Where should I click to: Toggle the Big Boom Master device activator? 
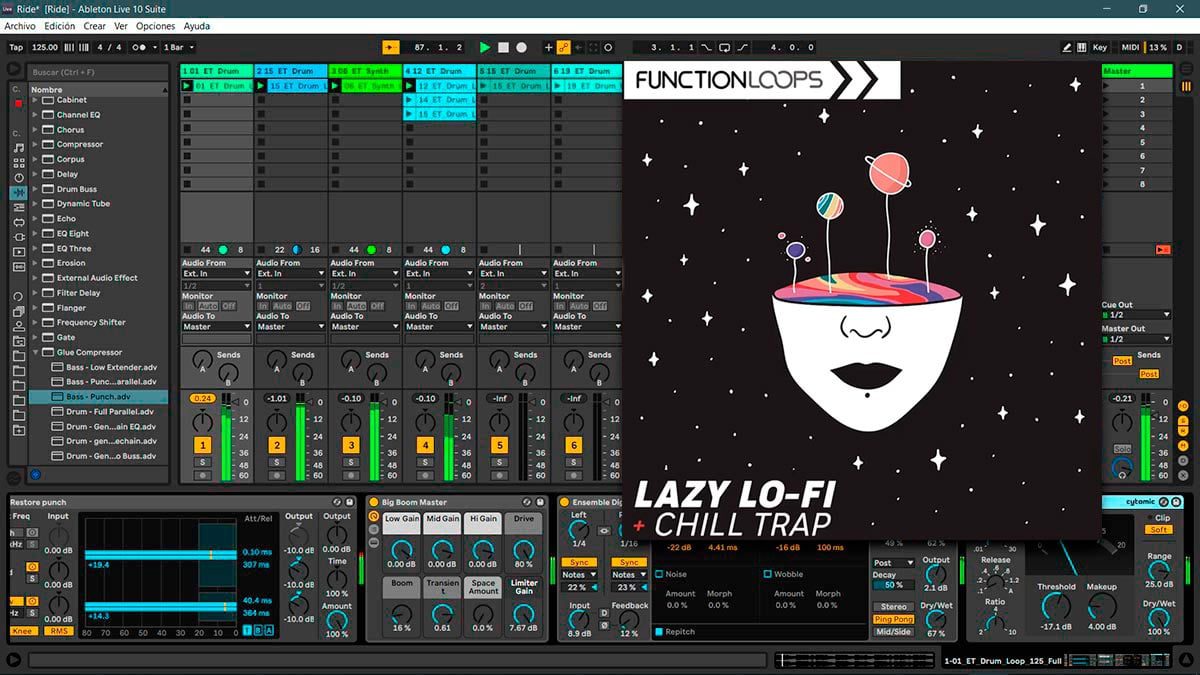pos(374,502)
